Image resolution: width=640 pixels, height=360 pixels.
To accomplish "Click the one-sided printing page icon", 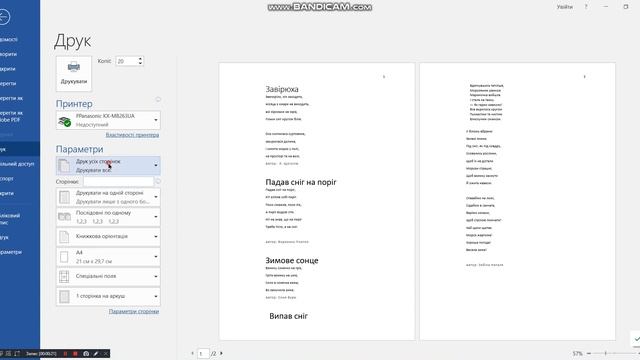I will pos(64,197).
